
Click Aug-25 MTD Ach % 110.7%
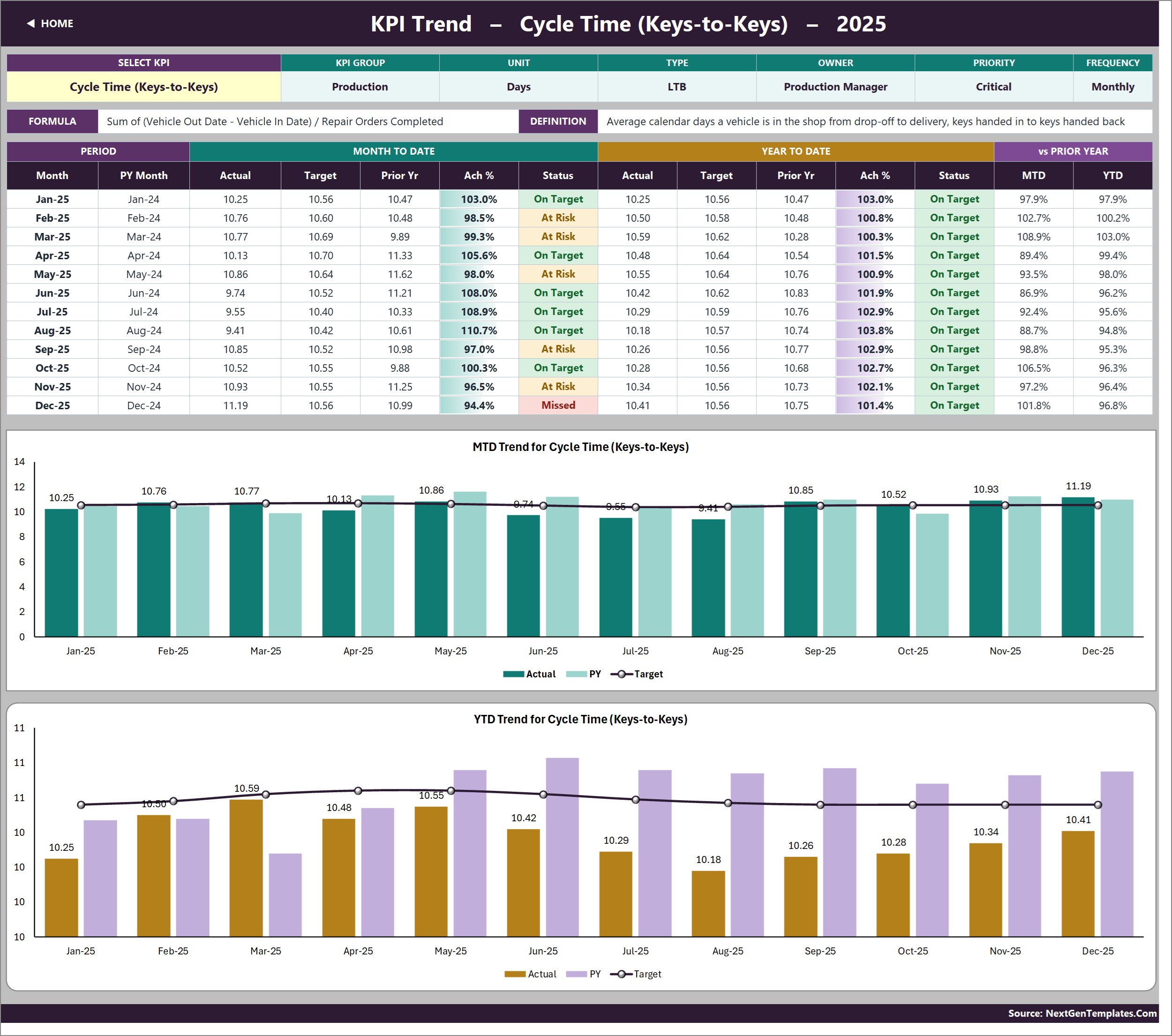point(479,330)
